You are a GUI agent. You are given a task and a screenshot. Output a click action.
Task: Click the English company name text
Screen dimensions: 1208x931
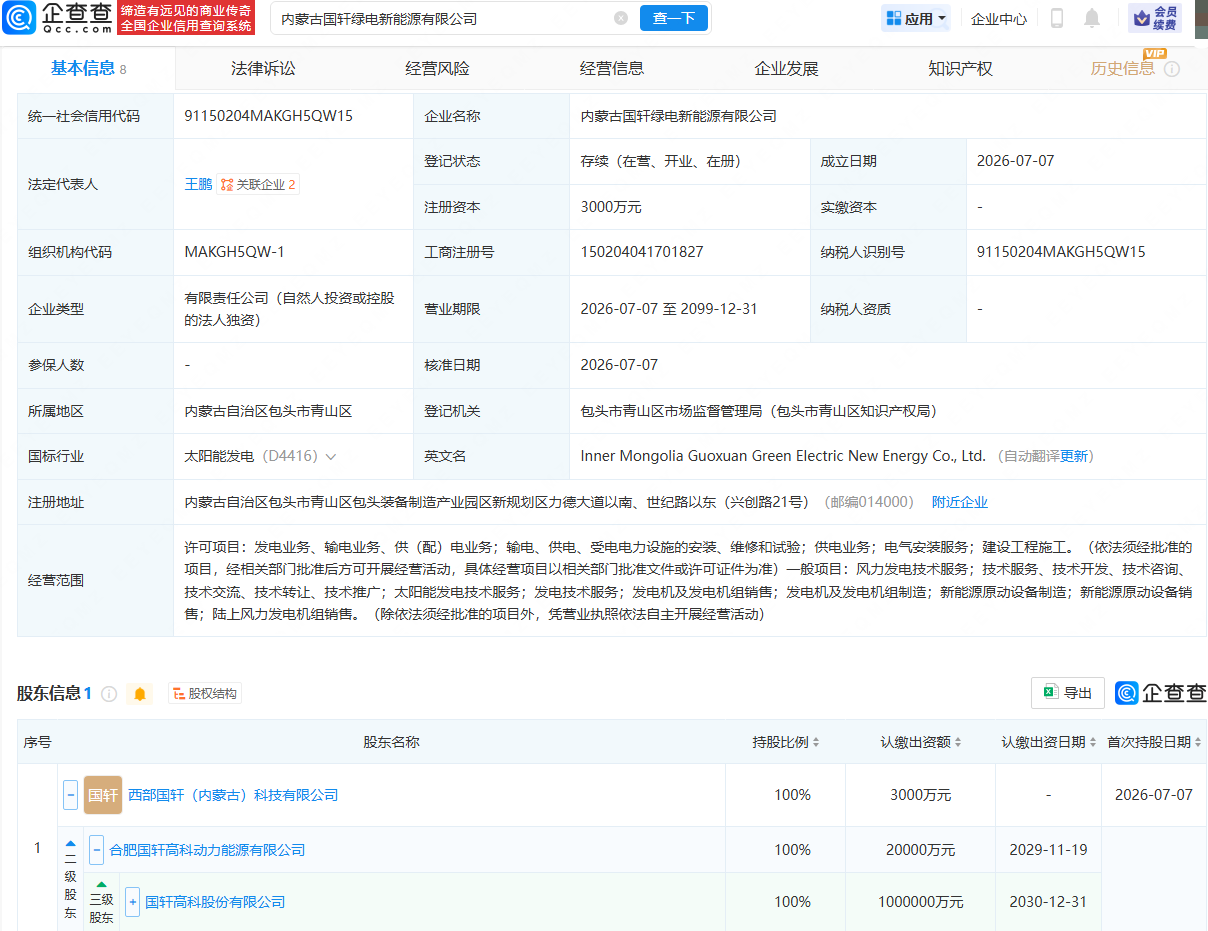coord(783,456)
